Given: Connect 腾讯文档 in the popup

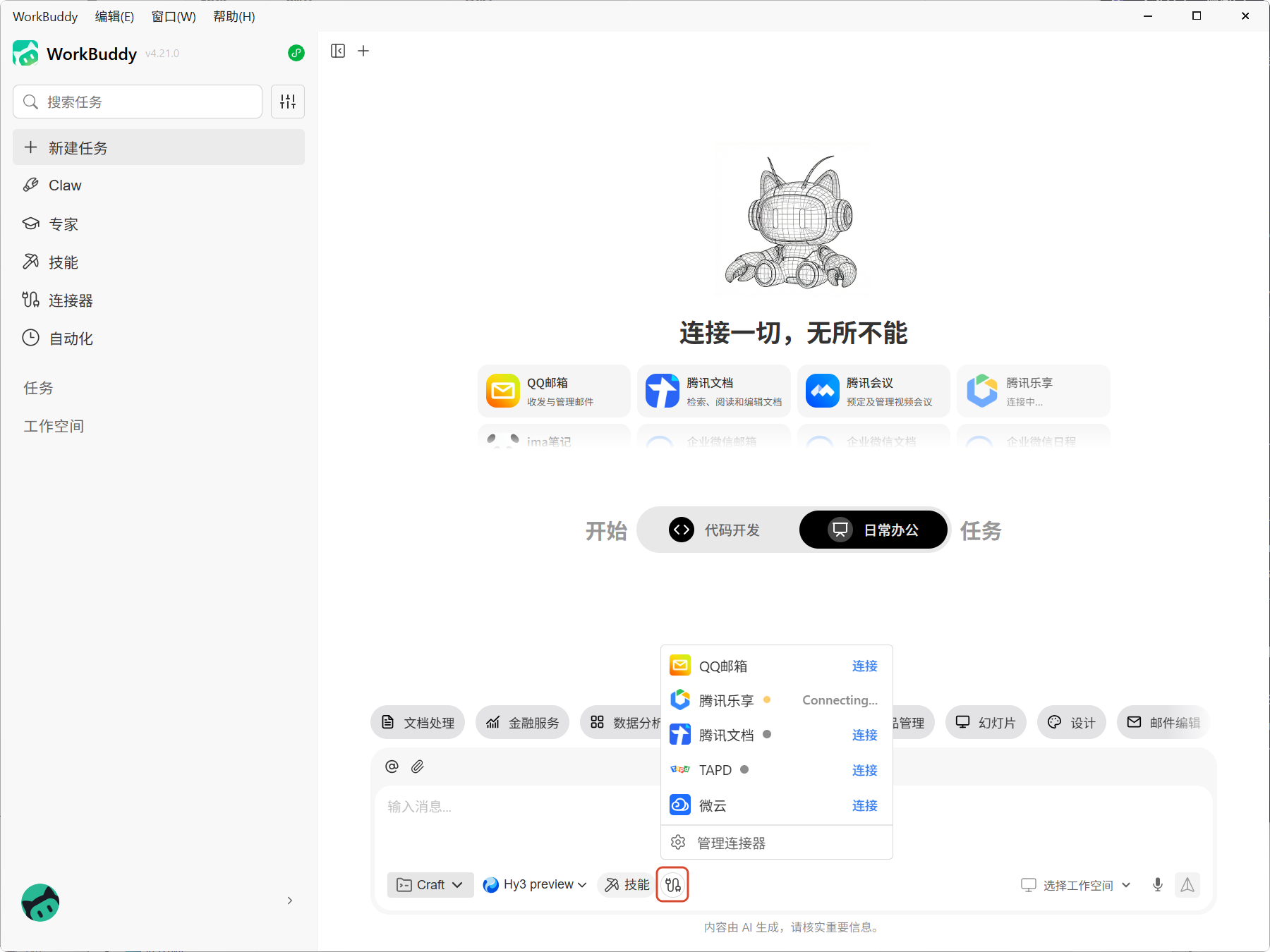Looking at the screenshot, I should pyautogui.click(x=864, y=735).
